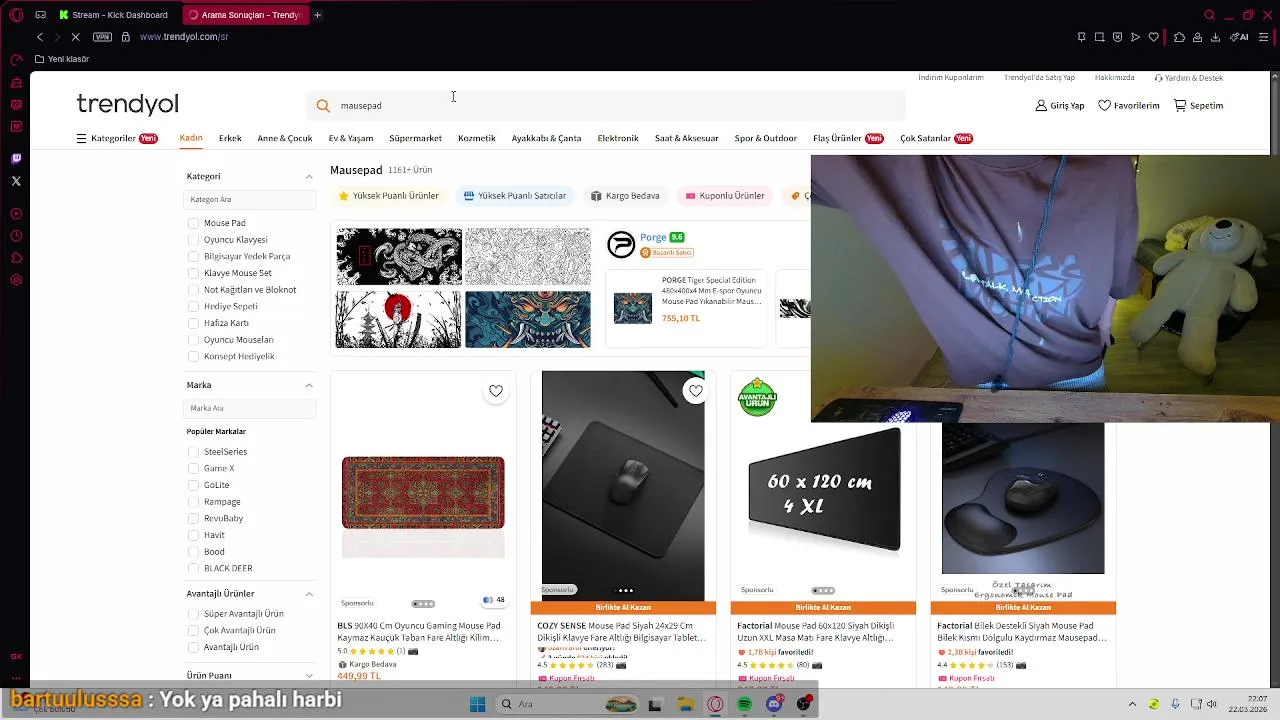Open OBS Studio from the taskbar
1280x720 pixels.
point(804,704)
